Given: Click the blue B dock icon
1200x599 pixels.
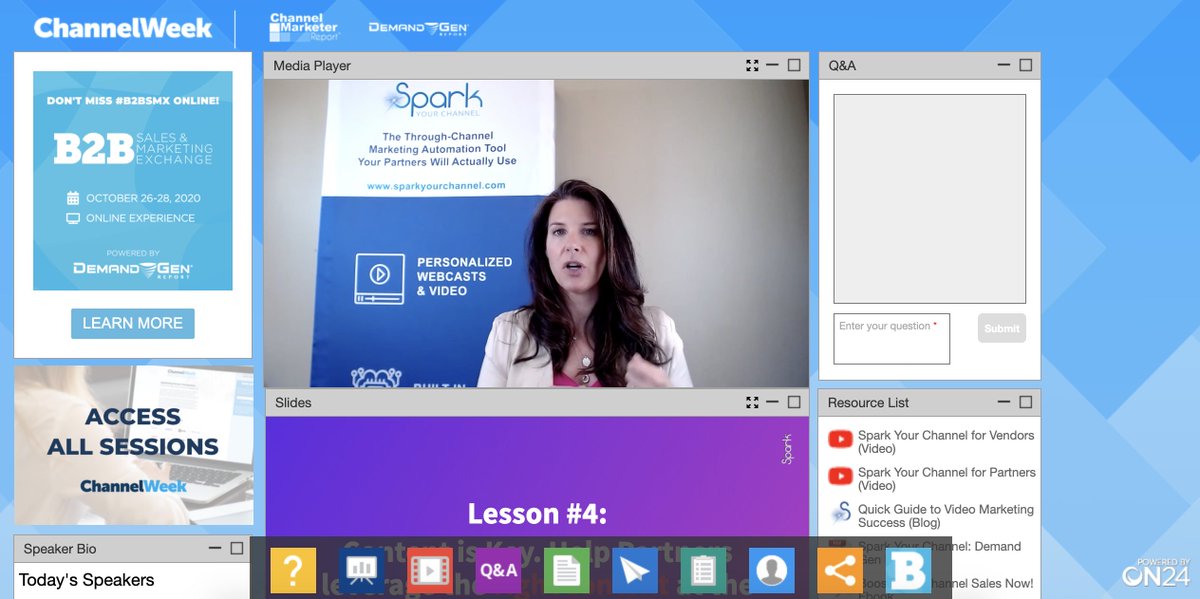Looking at the screenshot, I should coord(908,571).
